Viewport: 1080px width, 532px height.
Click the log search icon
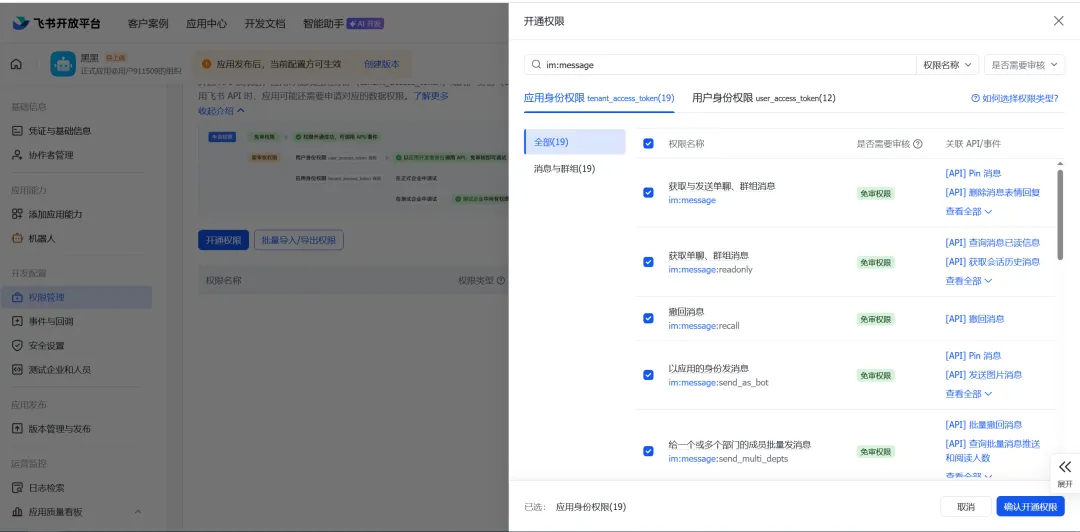[17, 488]
